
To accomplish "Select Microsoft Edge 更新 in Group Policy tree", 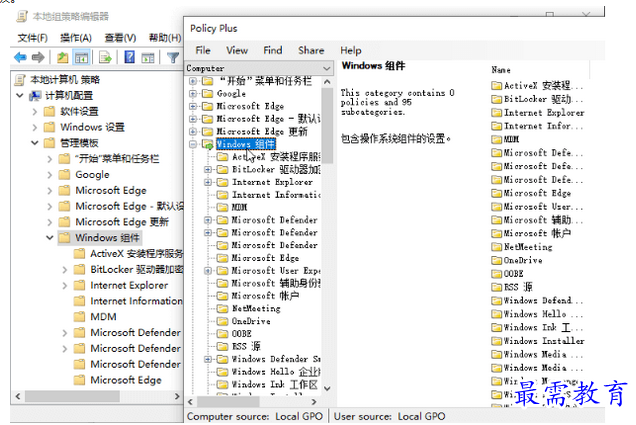I will coord(122,222).
